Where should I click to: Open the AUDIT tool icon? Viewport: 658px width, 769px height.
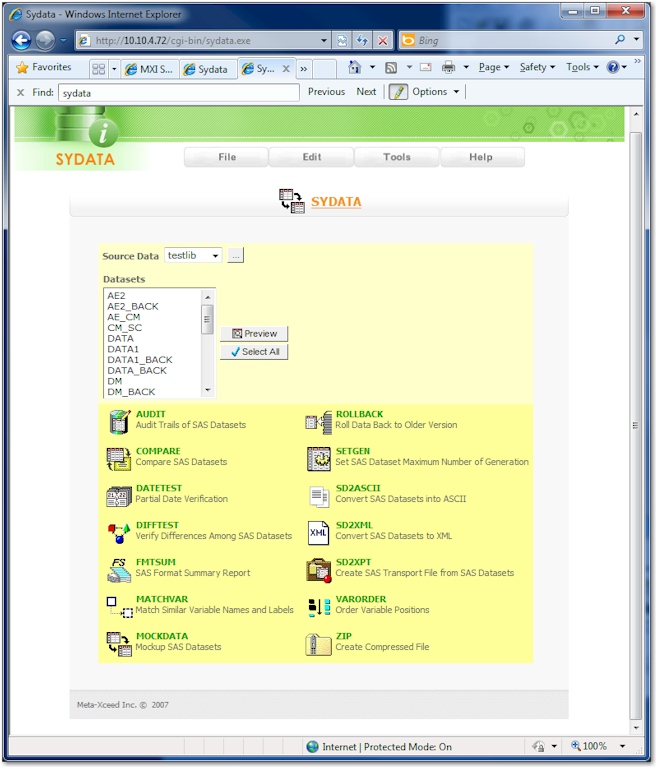click(x=119, y=421)
